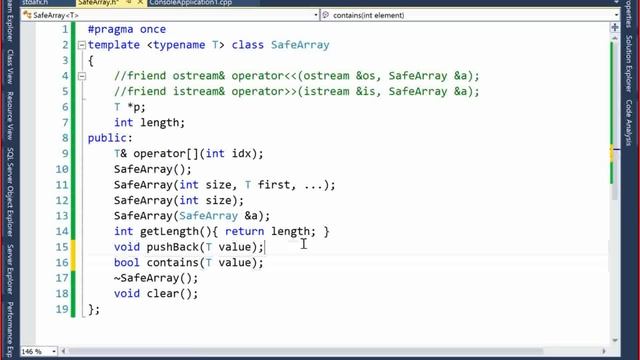Close the SafeArray.h document tab
Viewport: 640px width, 360px height.
coord(140,2)
